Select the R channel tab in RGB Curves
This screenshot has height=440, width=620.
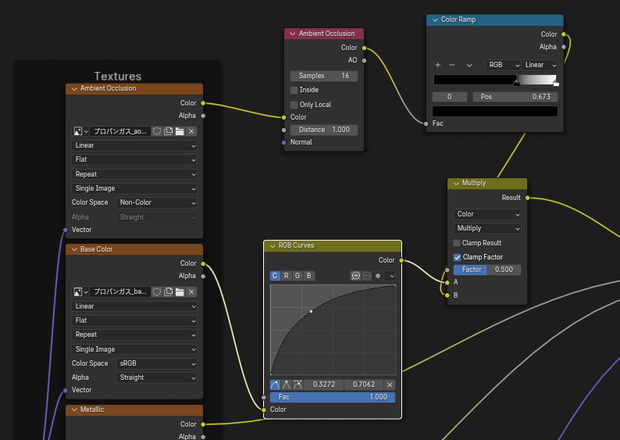pyautogui.click(x=286, y=276)
